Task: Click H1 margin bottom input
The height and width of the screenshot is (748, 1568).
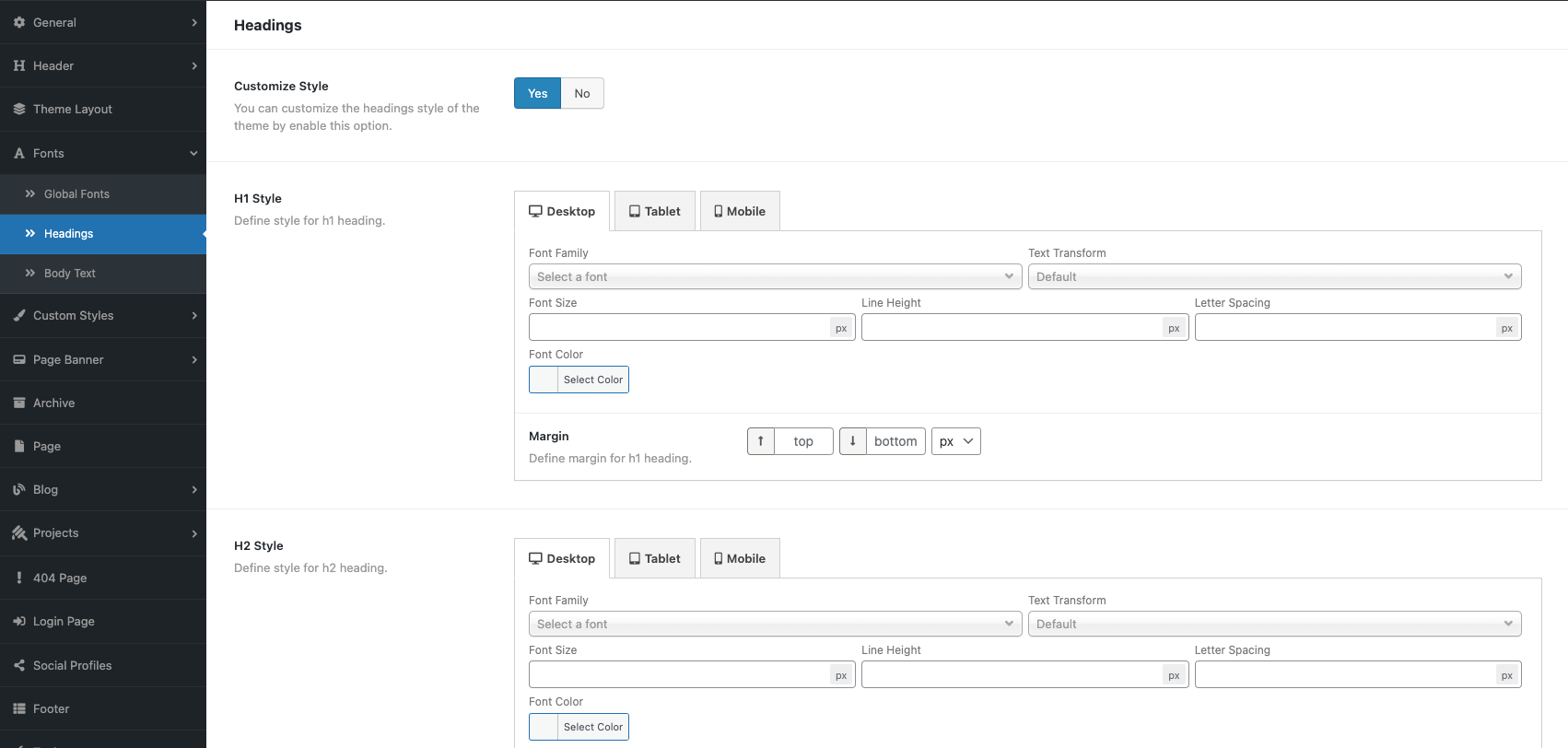Action: click(895, 441)
